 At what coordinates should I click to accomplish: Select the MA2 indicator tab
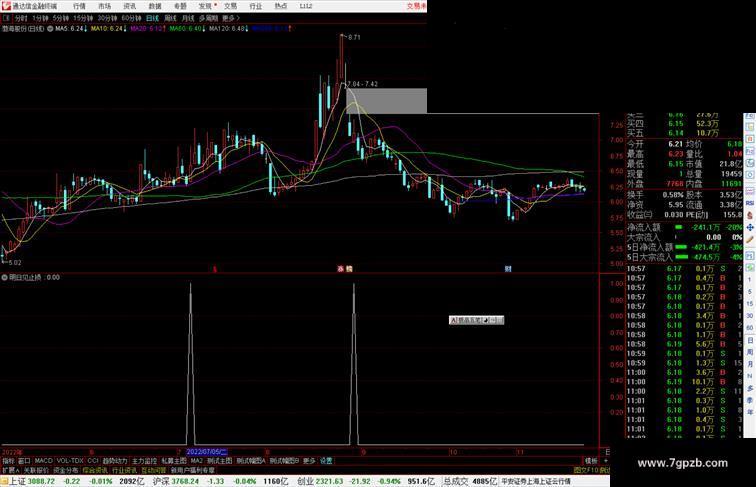point(197,461)
